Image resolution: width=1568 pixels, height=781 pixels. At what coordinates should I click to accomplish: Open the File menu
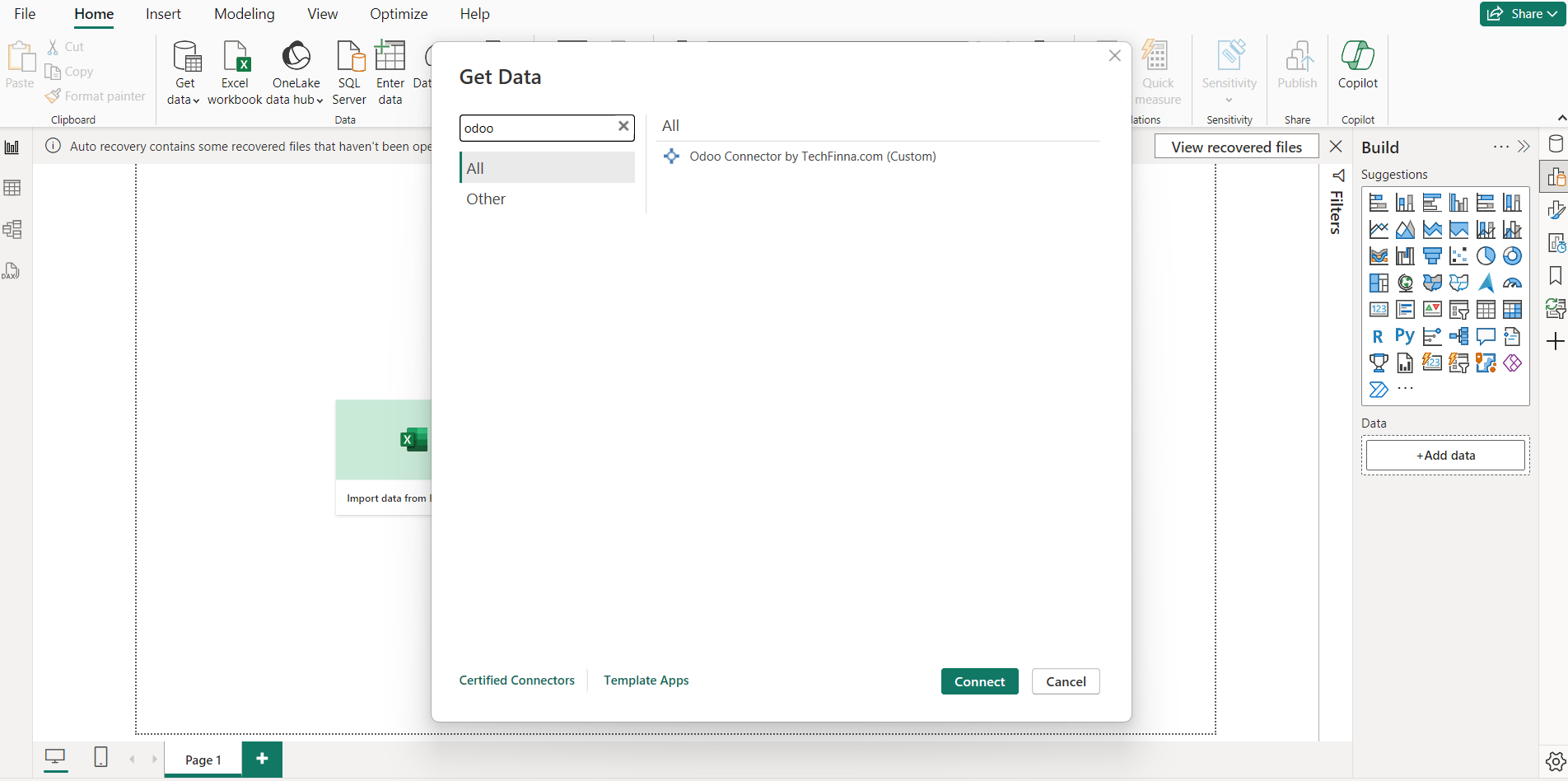pos(25,14)
